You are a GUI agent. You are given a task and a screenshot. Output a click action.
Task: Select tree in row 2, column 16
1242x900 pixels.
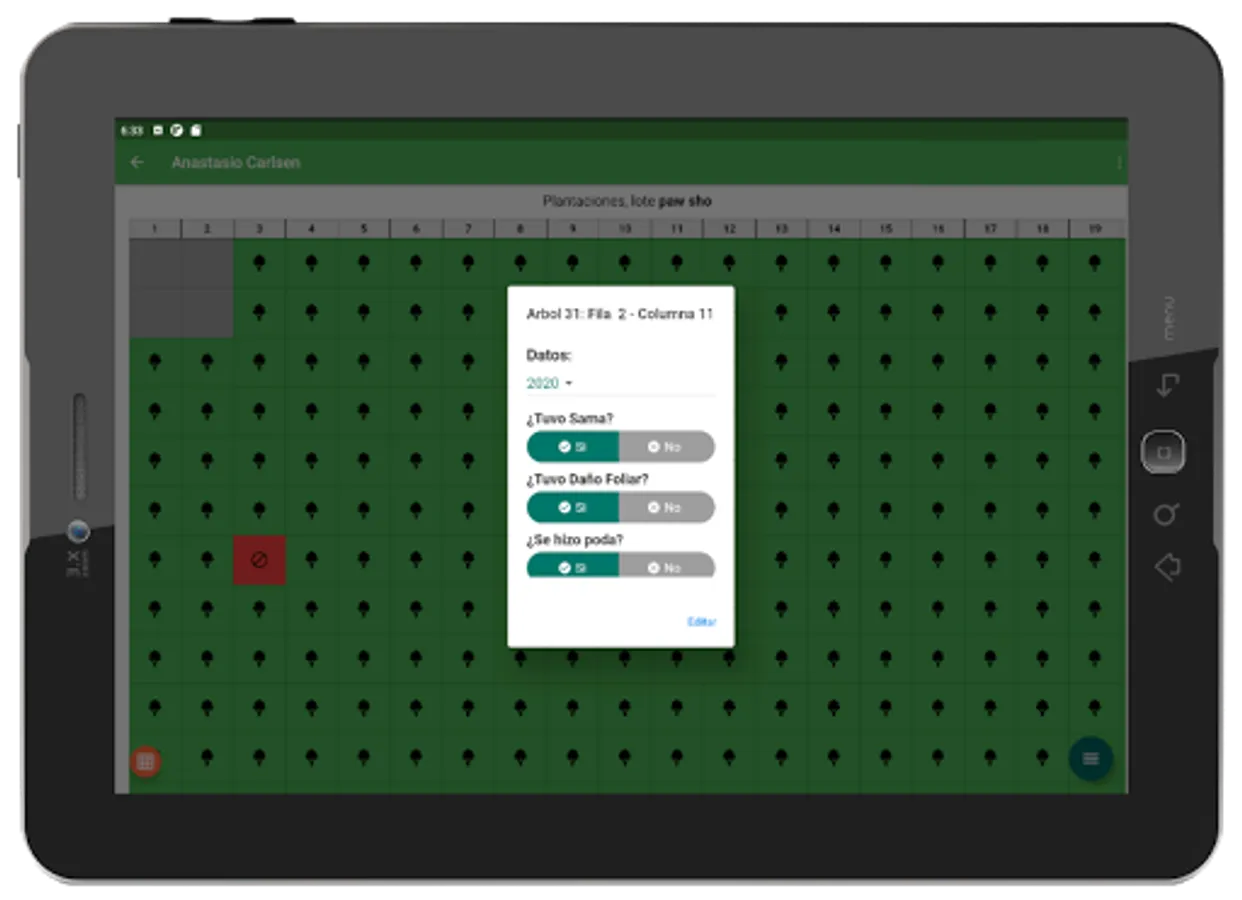click(938, 312)
